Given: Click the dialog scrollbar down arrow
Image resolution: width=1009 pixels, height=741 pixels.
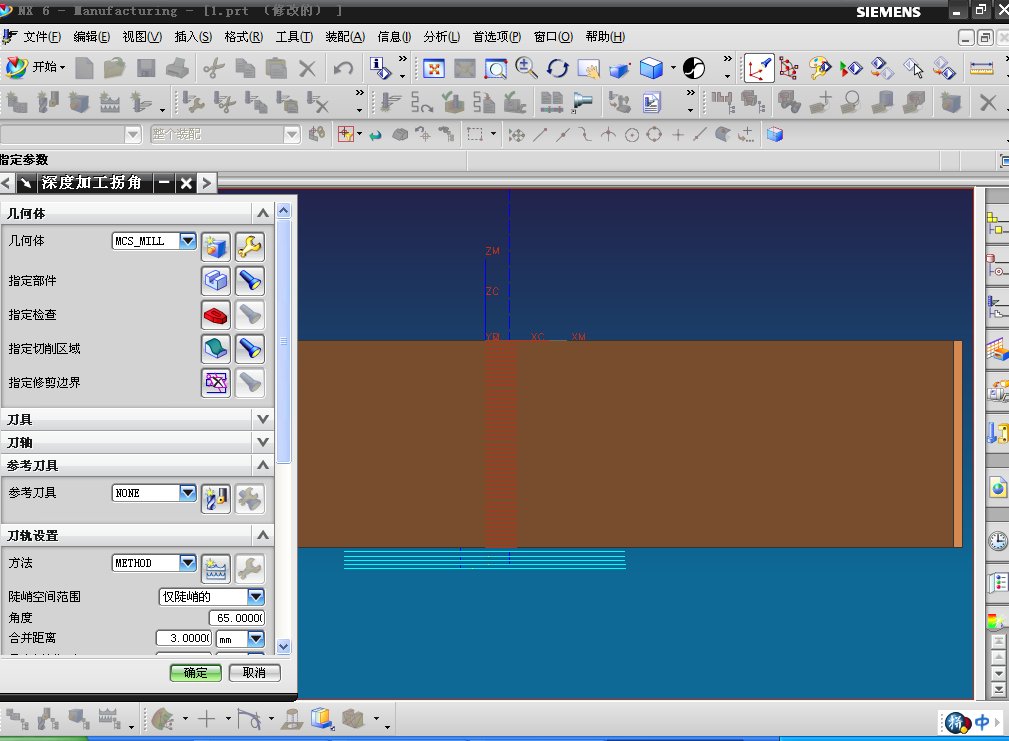Looking at the screenshot, I should 284,646.
